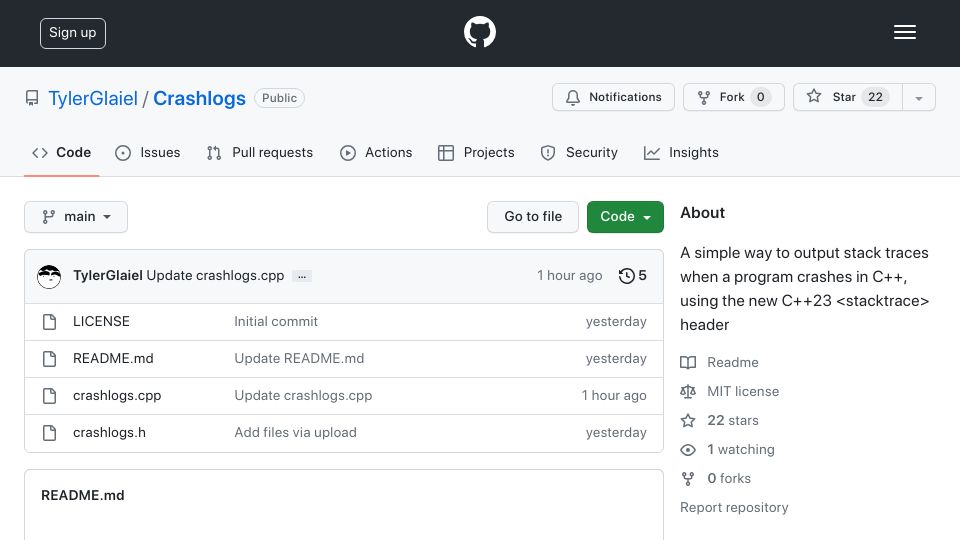The width and height of the screenshot is (960, 540).
Task: Open the Projects tab
Action: 476,152
